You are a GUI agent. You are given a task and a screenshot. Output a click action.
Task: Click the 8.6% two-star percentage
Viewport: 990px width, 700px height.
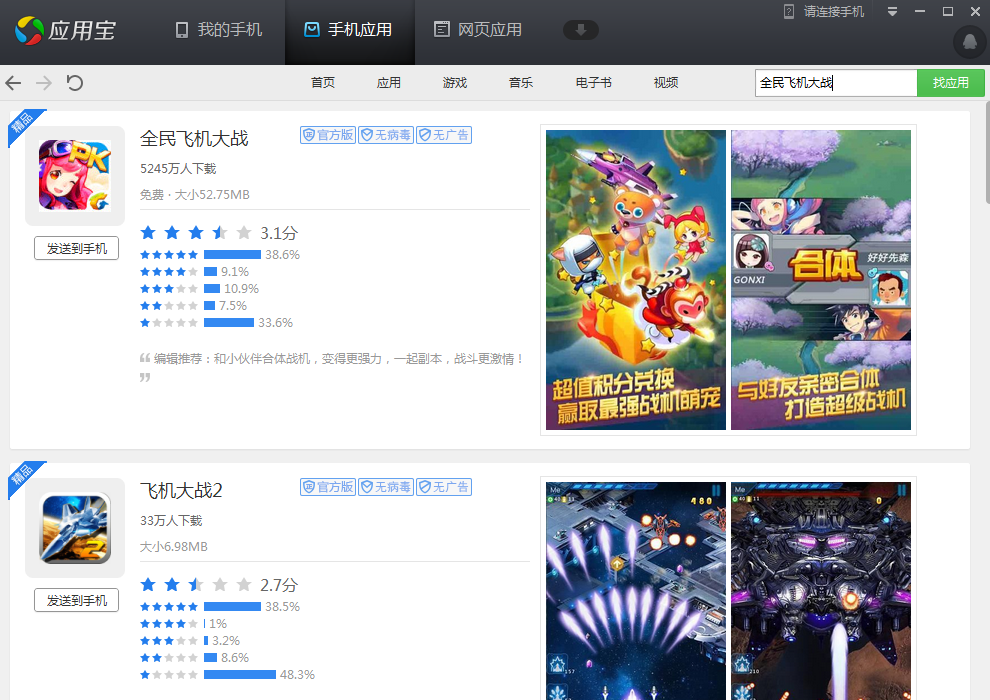[235, 658]
